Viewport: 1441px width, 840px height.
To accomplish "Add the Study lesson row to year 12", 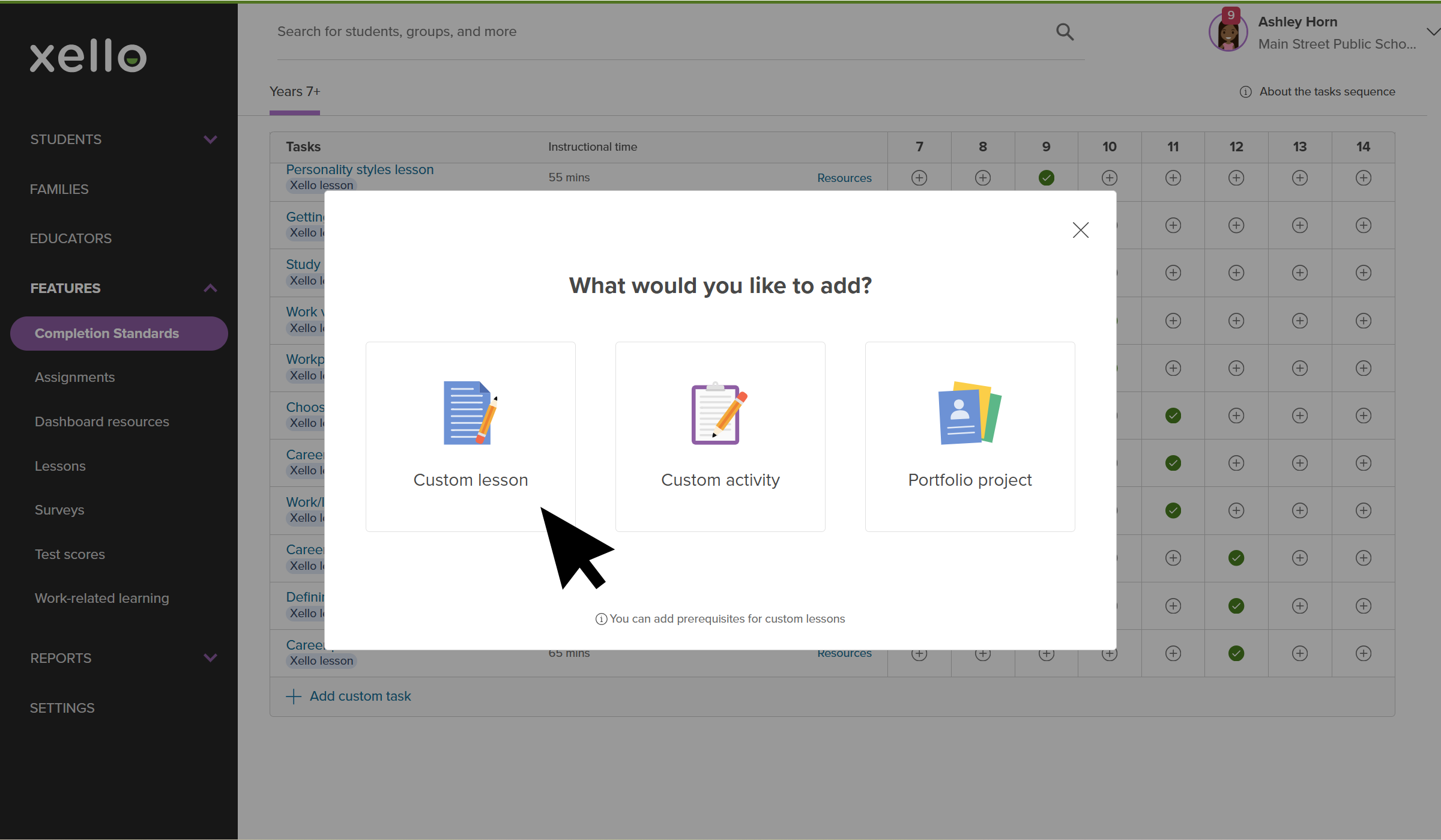I will pyautogui.click(x=1236, y=273).
